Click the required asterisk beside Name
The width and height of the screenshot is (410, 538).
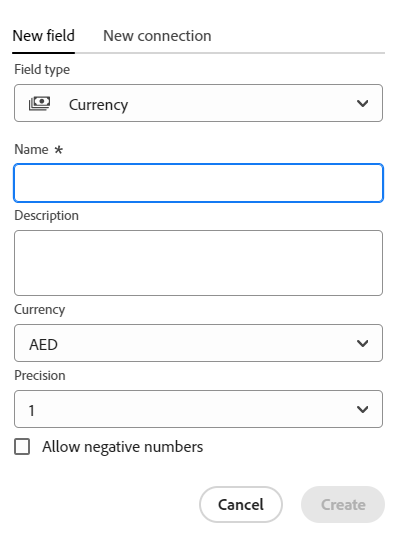59,150
